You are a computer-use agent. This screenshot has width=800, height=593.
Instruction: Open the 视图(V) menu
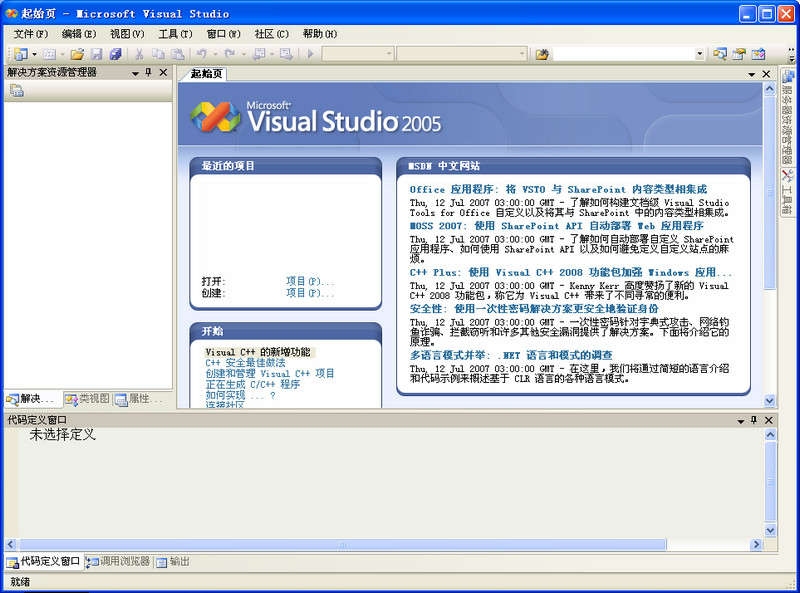127,34
